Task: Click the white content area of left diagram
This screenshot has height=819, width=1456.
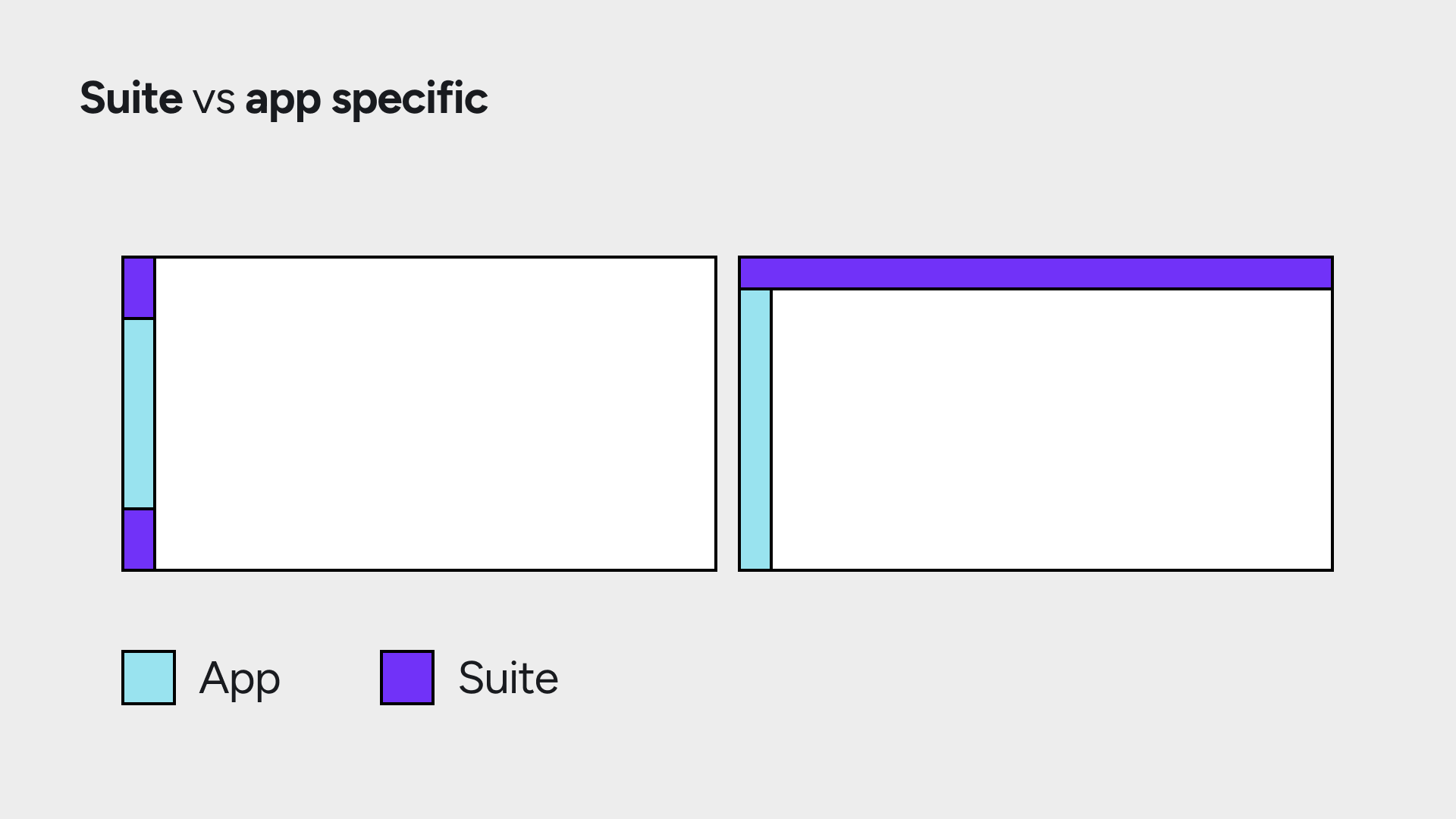Action: click(x=435, y=413)
